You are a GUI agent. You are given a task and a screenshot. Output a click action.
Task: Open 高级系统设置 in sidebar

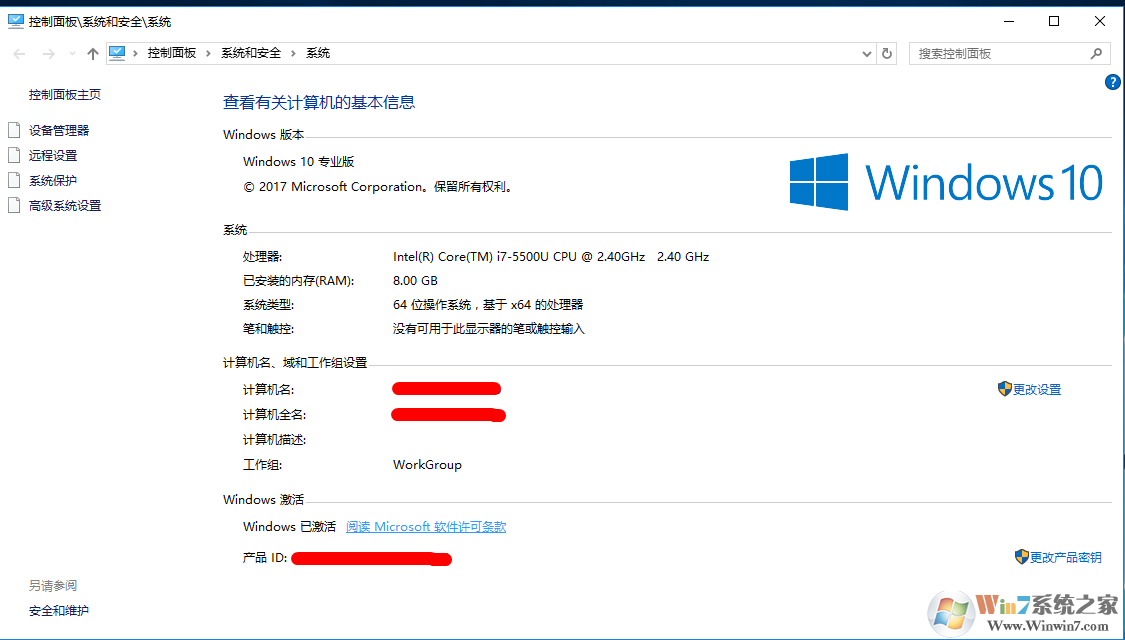pyautogui.click(x=65, y=206)
